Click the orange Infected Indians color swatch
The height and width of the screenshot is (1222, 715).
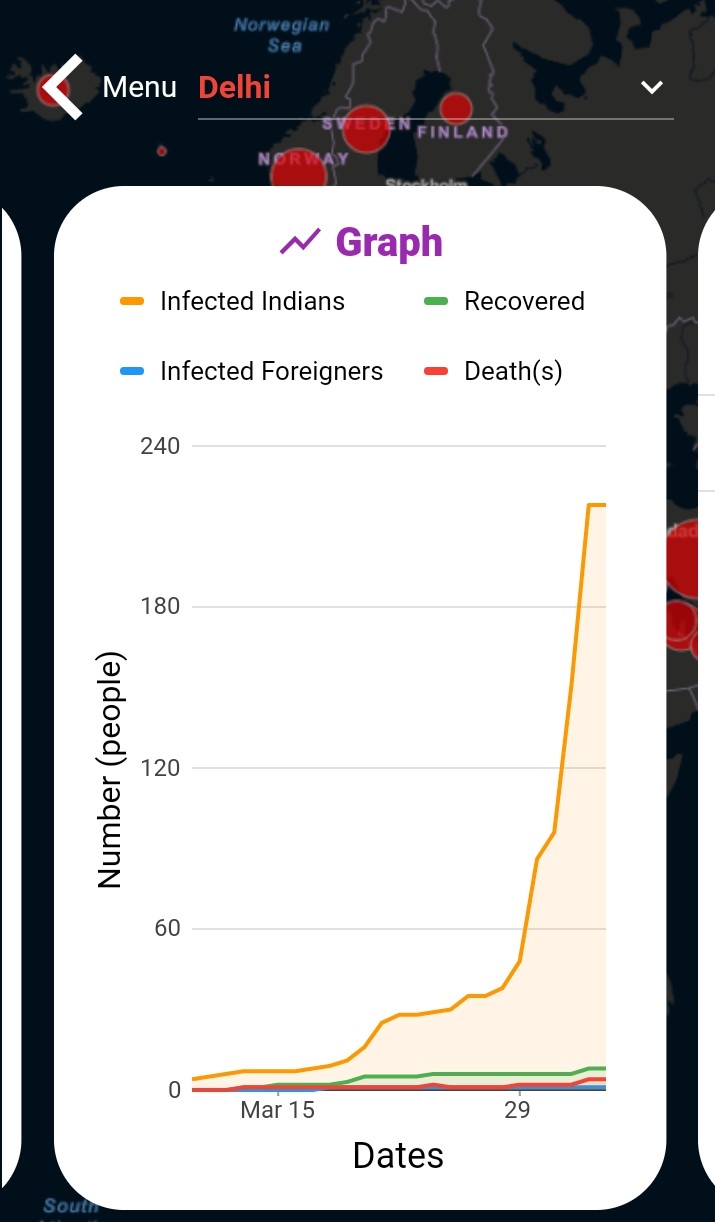(132, 301)
